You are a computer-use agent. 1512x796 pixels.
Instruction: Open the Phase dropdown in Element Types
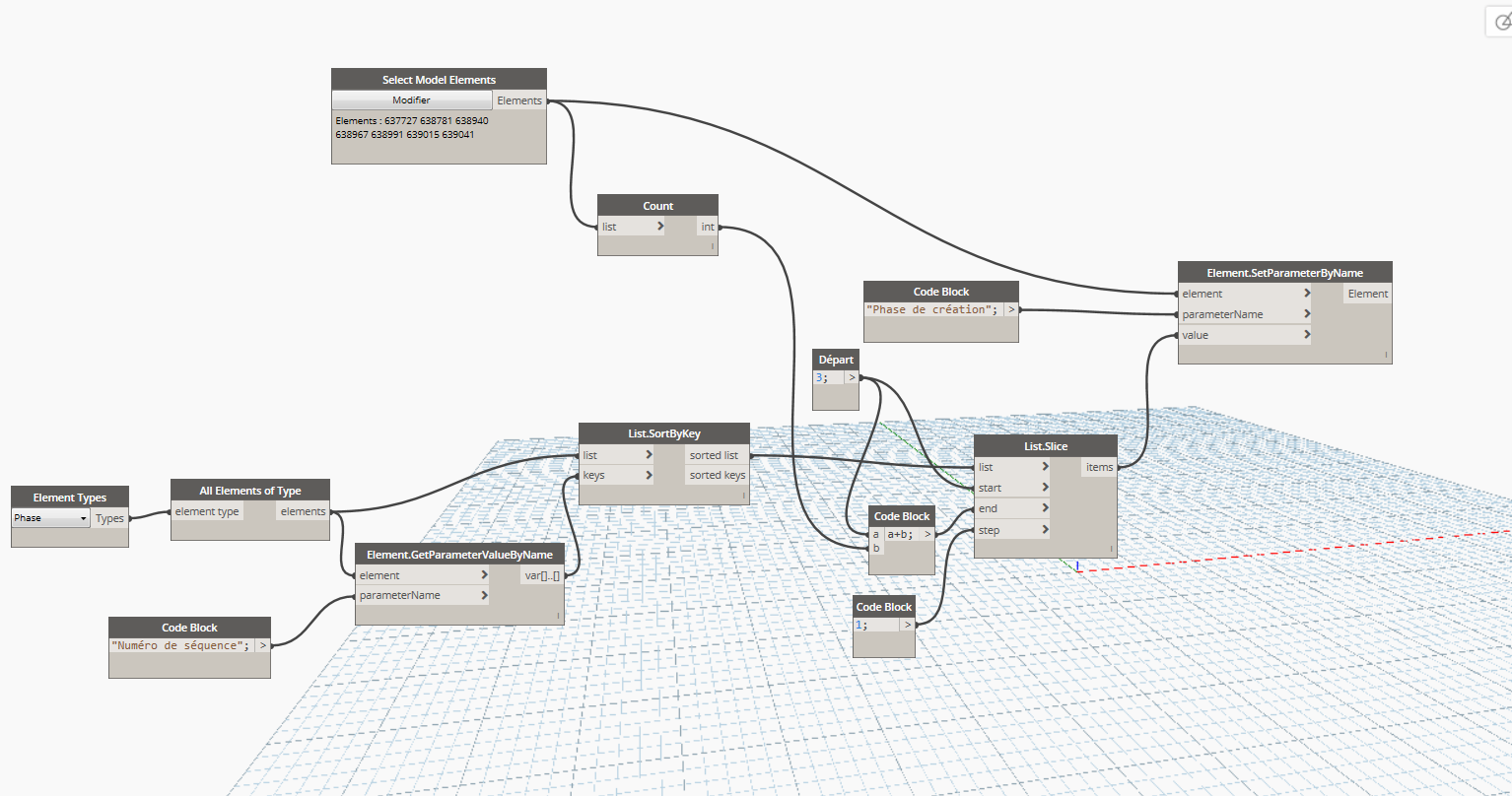pyautogui.click(x=51, y=518)
